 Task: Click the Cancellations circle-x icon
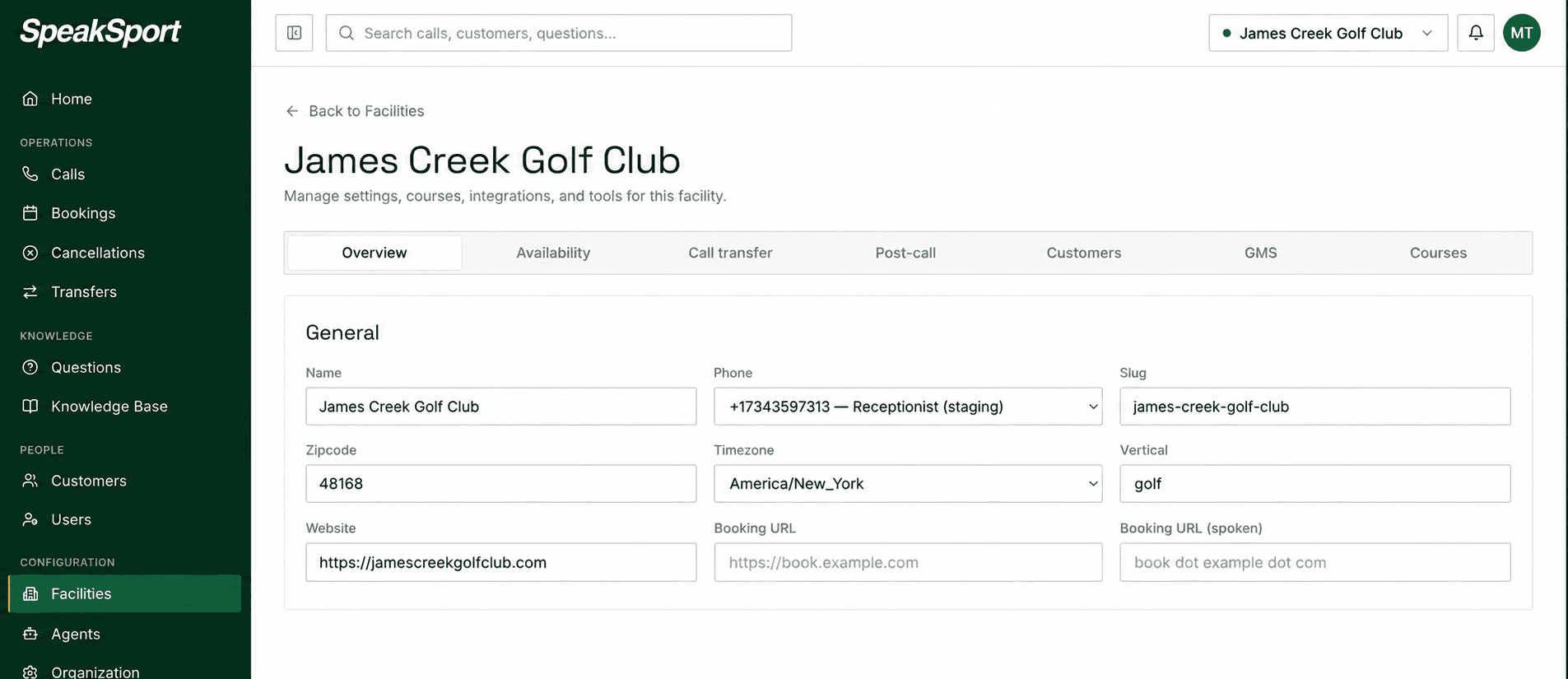(30, 253)
